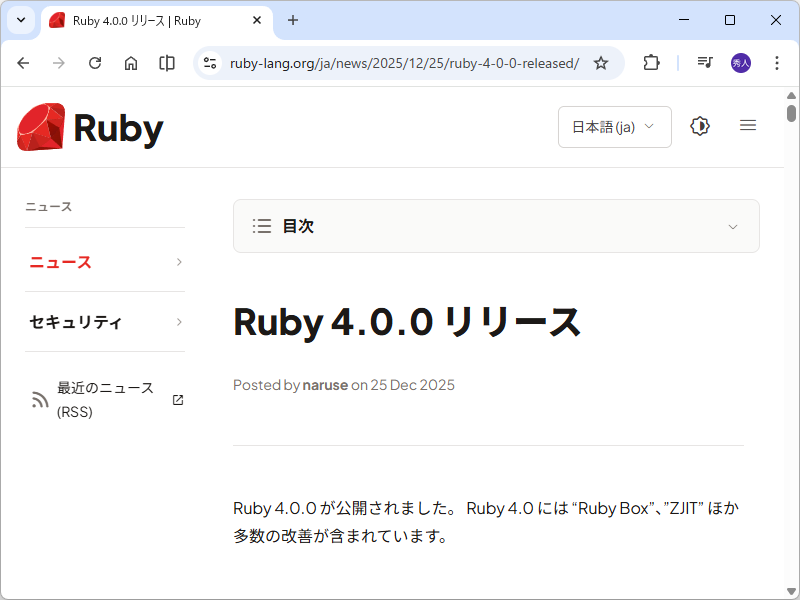800x600 pixels.
Task: Open the Chrome three-dot menu
Action: pyautogui.click(x=777, y=62)
